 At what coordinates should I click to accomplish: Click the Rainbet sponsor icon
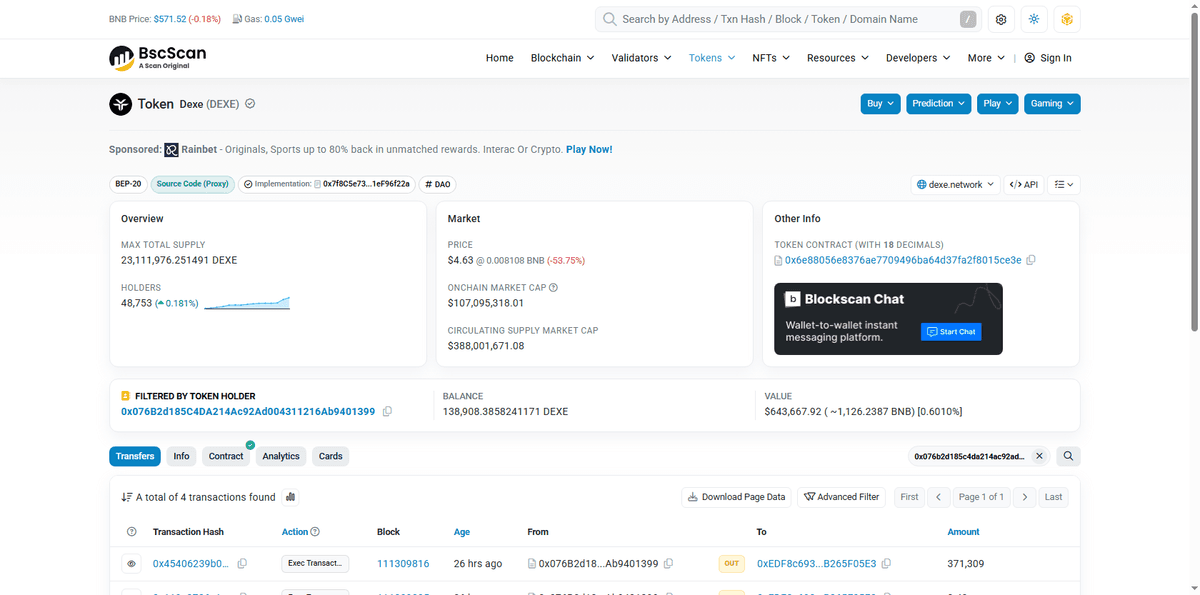tap(171, 150)
